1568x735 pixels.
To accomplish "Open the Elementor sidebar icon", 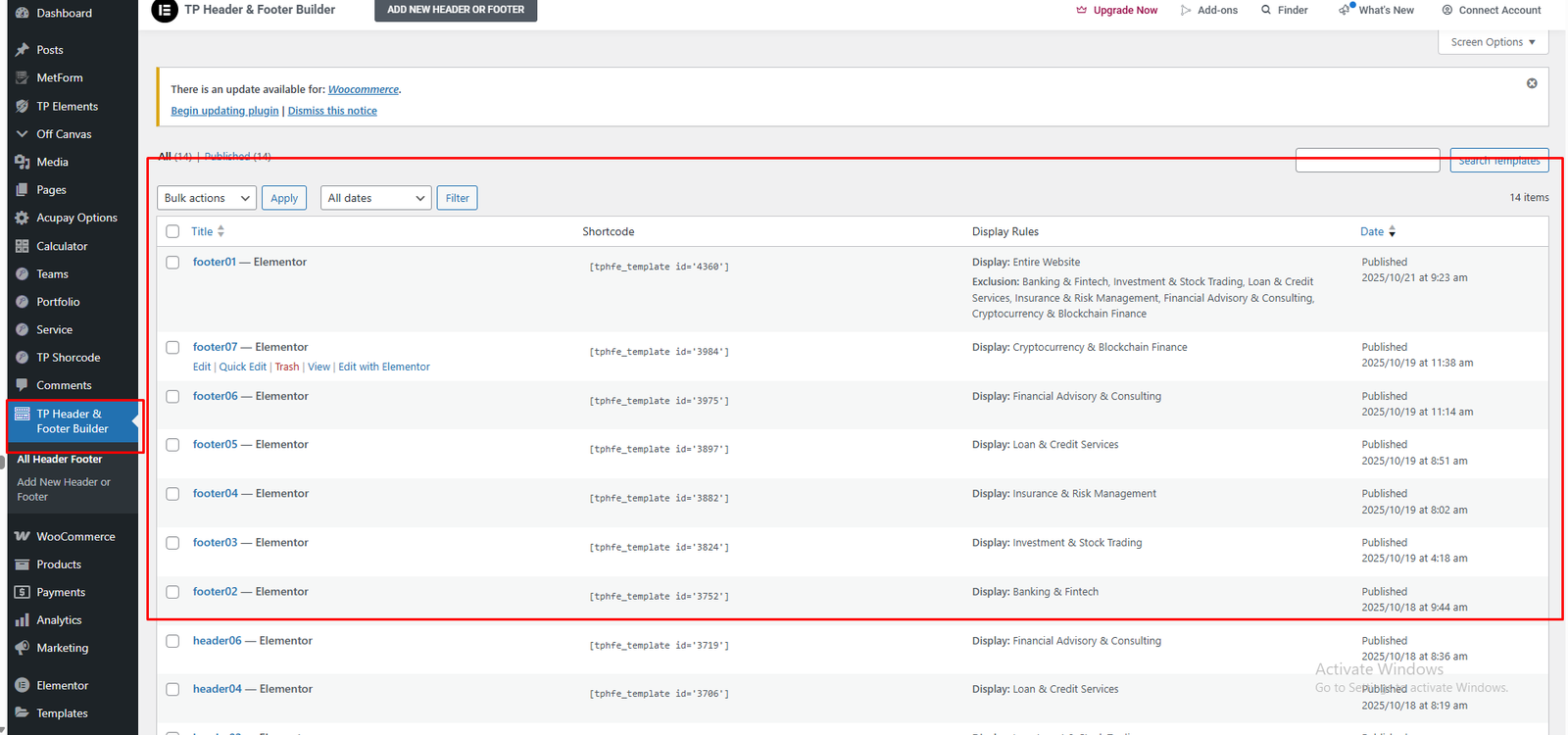I will point(23,686).
